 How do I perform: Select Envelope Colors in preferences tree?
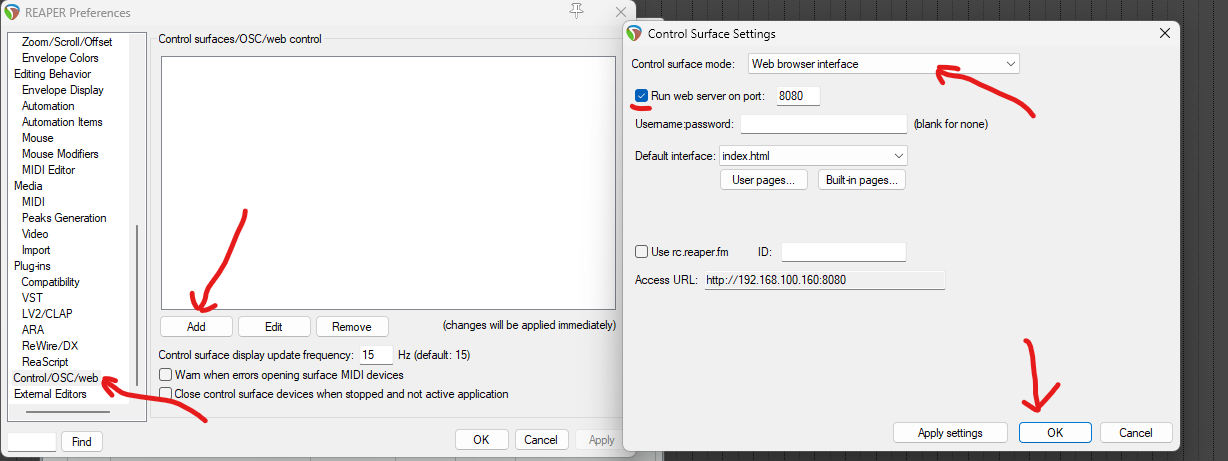60,58
